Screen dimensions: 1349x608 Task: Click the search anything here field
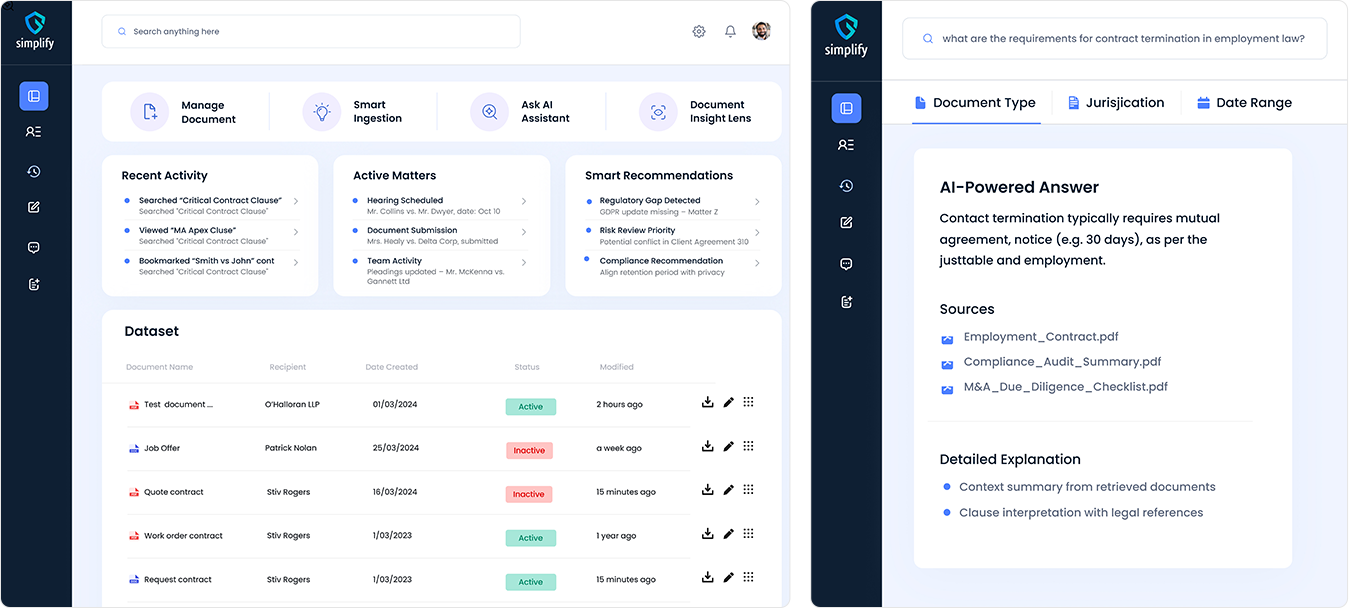tap(310, 31)
